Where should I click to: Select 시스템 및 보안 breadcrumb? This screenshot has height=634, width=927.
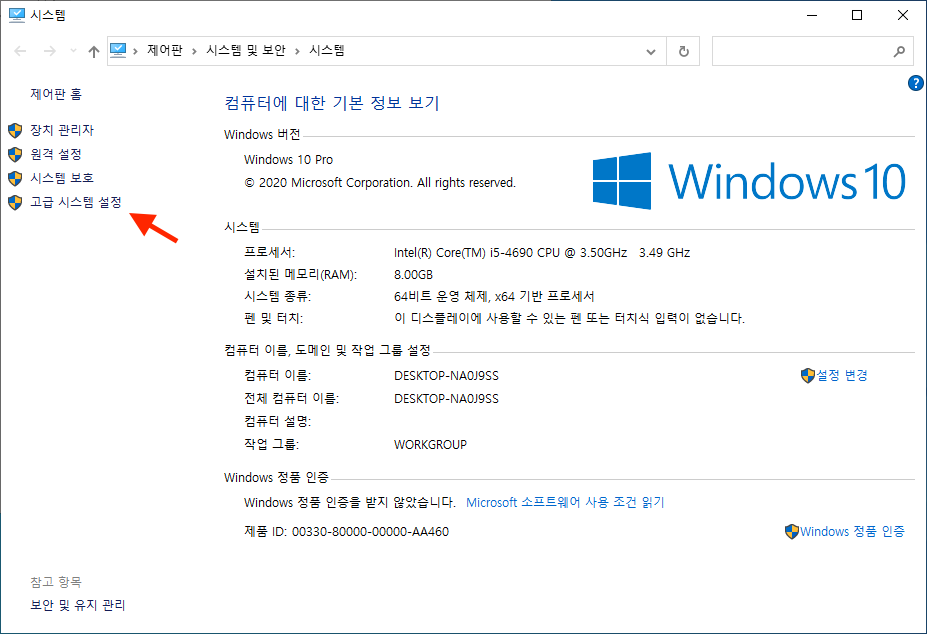(x=246, y=51)
